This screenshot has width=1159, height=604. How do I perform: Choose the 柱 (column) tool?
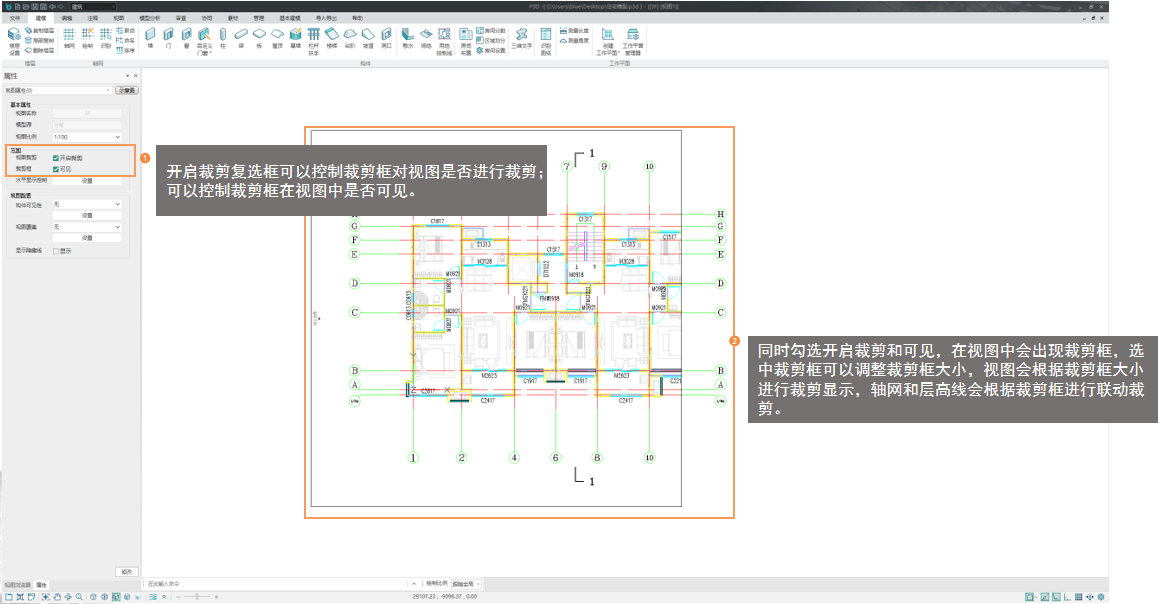coord(223,37)
